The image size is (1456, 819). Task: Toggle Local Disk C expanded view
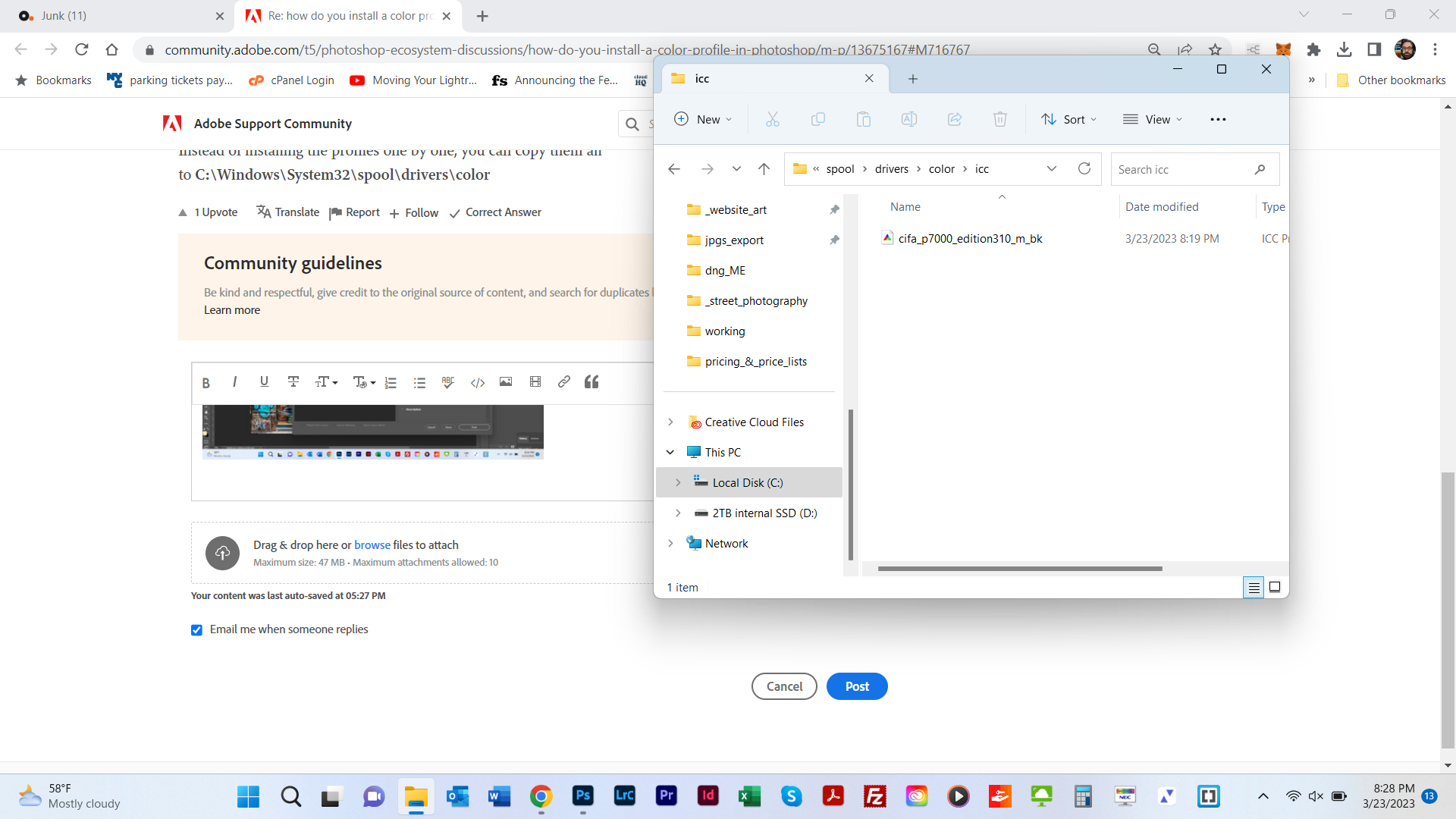[x=679, y=482]
